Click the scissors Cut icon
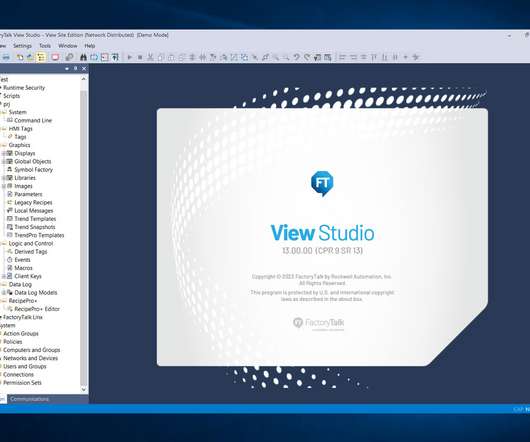Viewport: 530px width, 442px height. click(x=150, y=57)
